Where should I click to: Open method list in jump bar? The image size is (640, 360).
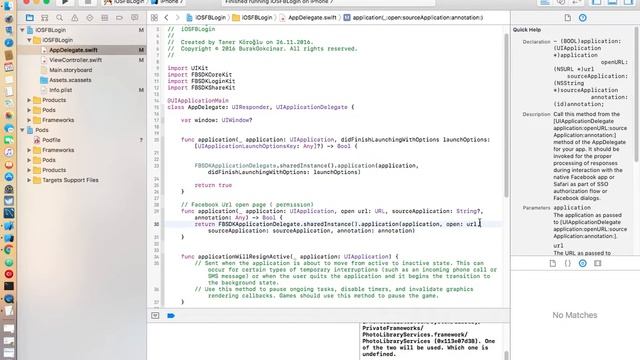tap(413, 18)
